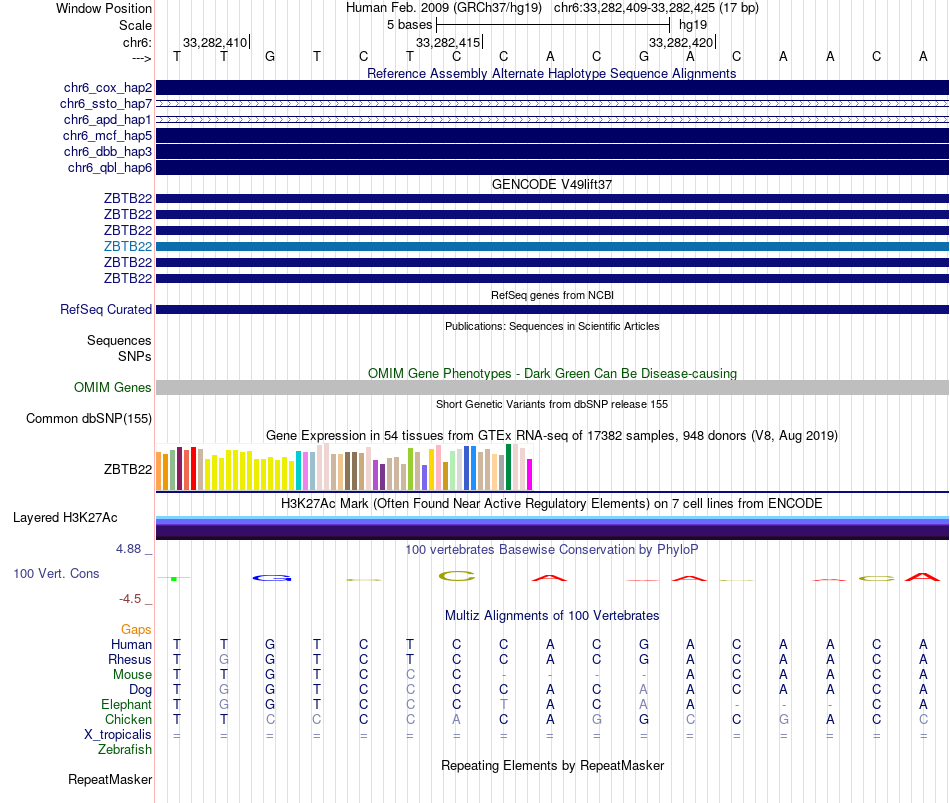The height and width of the screenshot is (803, 950).
Task: Click the large olive C PhyloP logo
Action: pyautogui.click(x=457, y=576)
